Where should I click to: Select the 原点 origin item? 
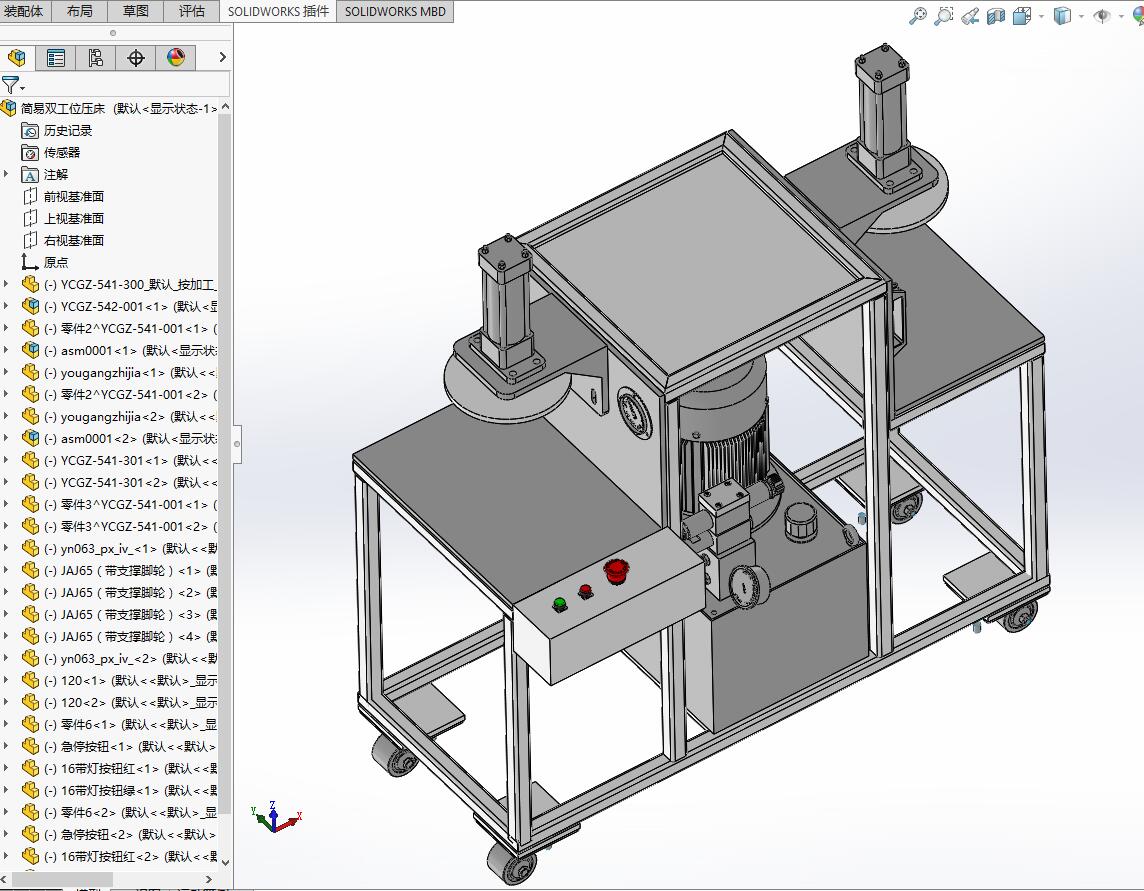coord(45,262)
